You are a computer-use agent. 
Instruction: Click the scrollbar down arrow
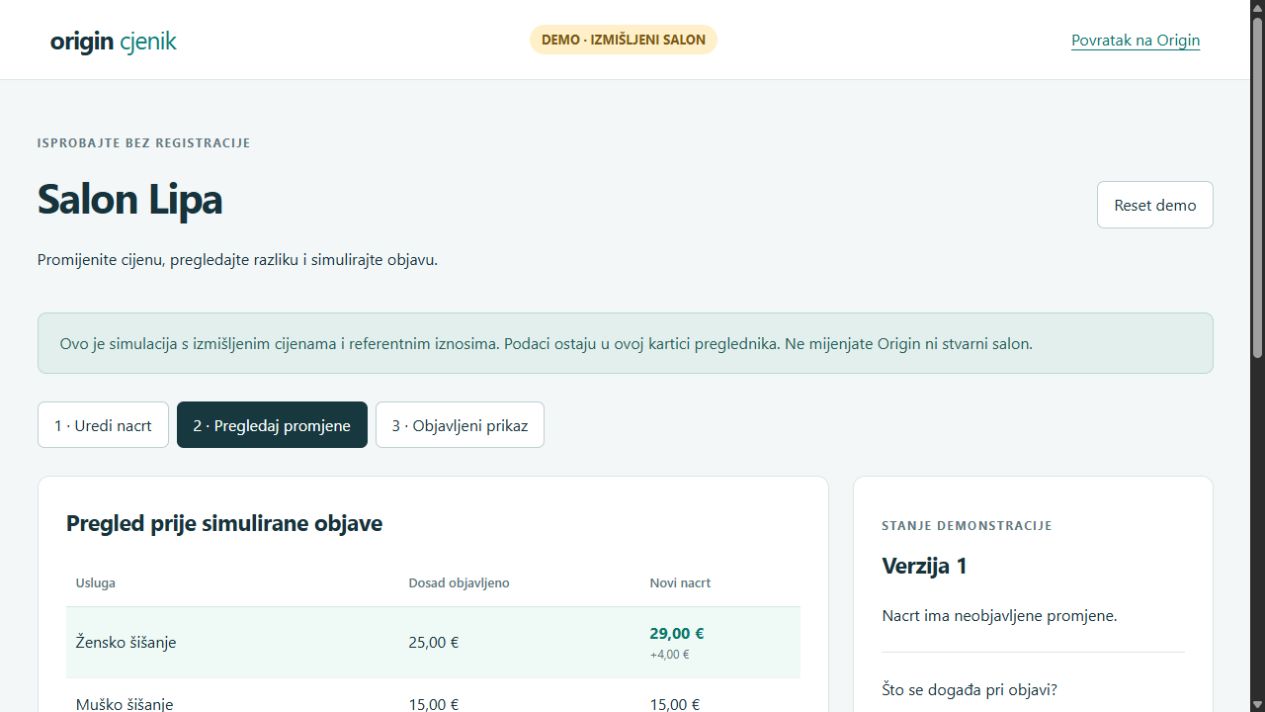tap(1257, 704)
